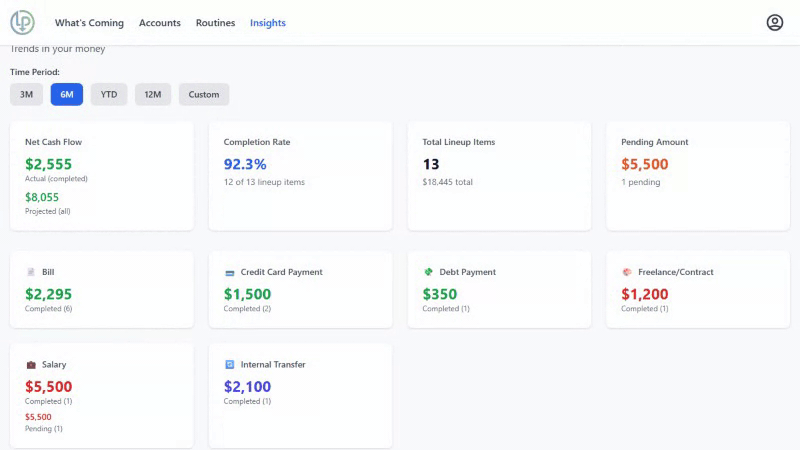Screen dimensions: 800x450
Task: Open What's Coming page
Action: tap(89, 22)
